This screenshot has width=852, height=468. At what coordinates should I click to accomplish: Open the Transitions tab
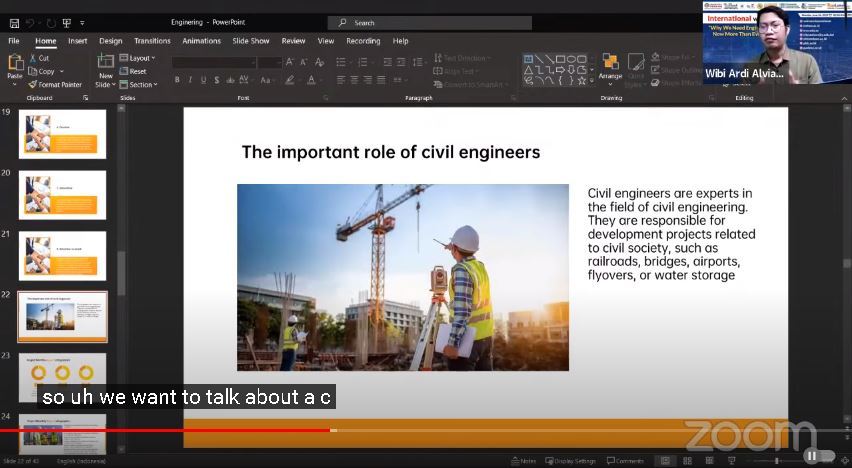tap(152, 41)
